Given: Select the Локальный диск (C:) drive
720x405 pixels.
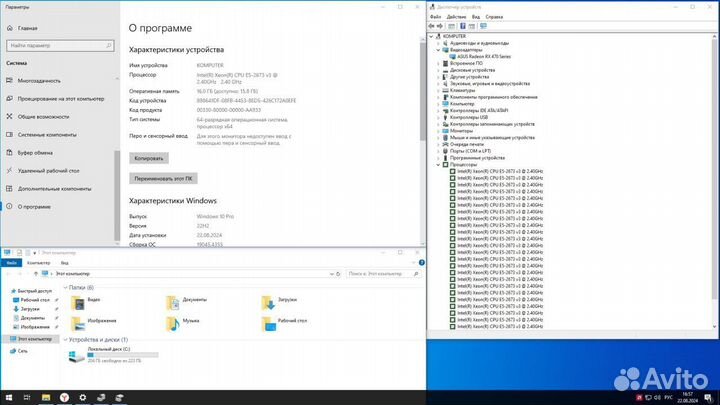Looking at the screenshot, I should pos(78,356).
